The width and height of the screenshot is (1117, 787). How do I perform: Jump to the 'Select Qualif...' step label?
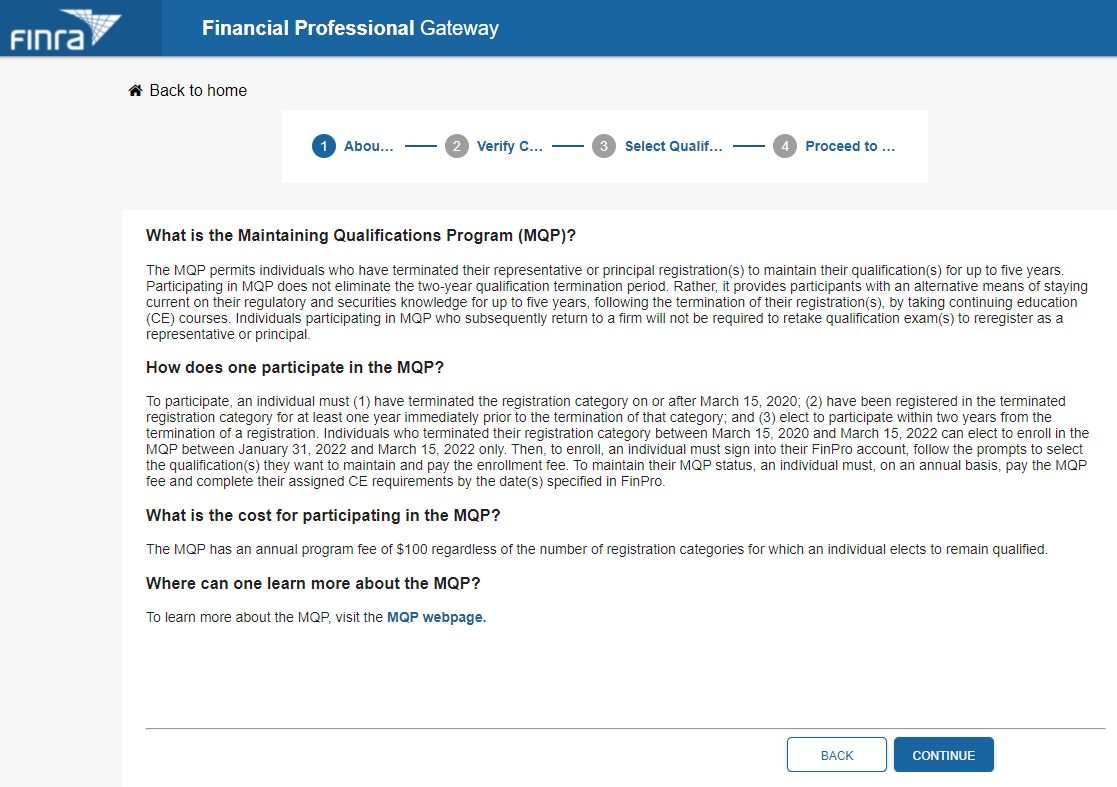pyautogui.click(x=673, y=146)
